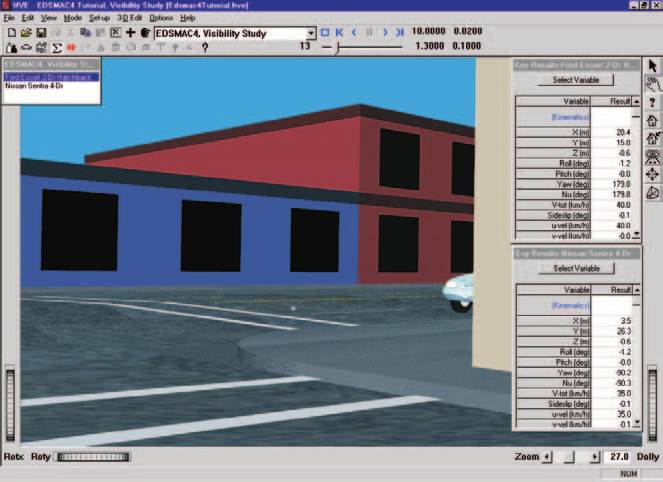Open the Edit menu

27,18
